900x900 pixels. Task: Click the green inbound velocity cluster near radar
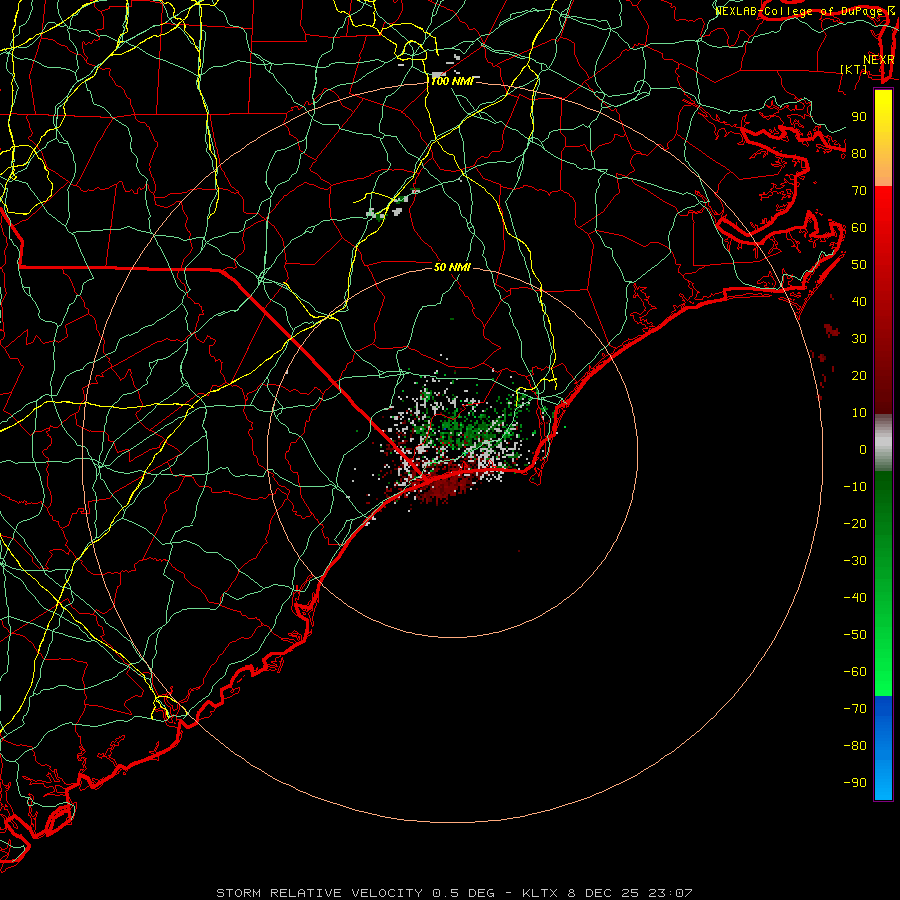click(x=471, y=428)
